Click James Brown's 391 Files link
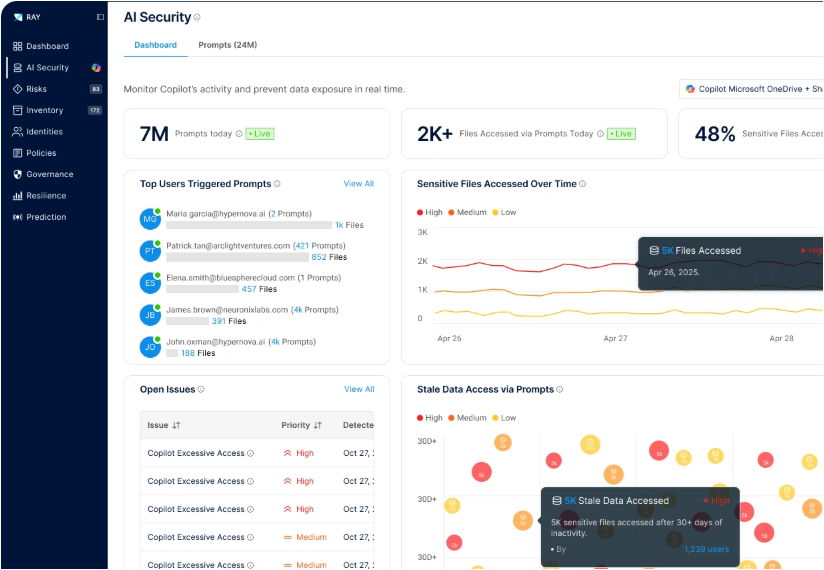This screenshot has width=824, height=570. [x=229, y=322]
